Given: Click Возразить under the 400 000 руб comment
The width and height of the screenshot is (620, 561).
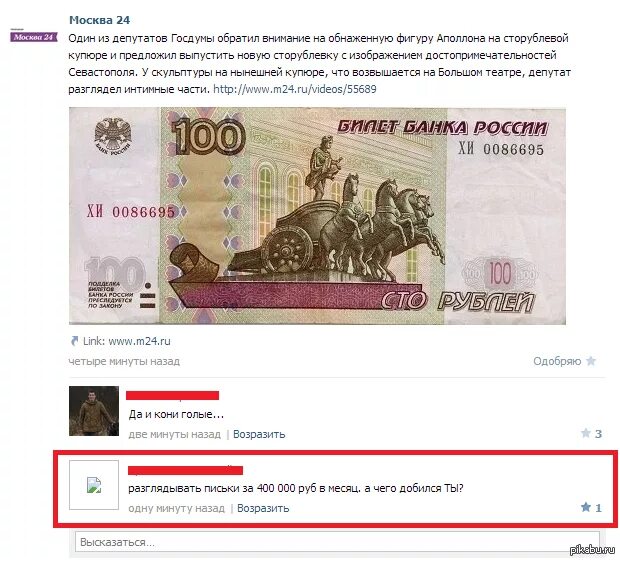Looking at the screenshot, I should [263, 508].
